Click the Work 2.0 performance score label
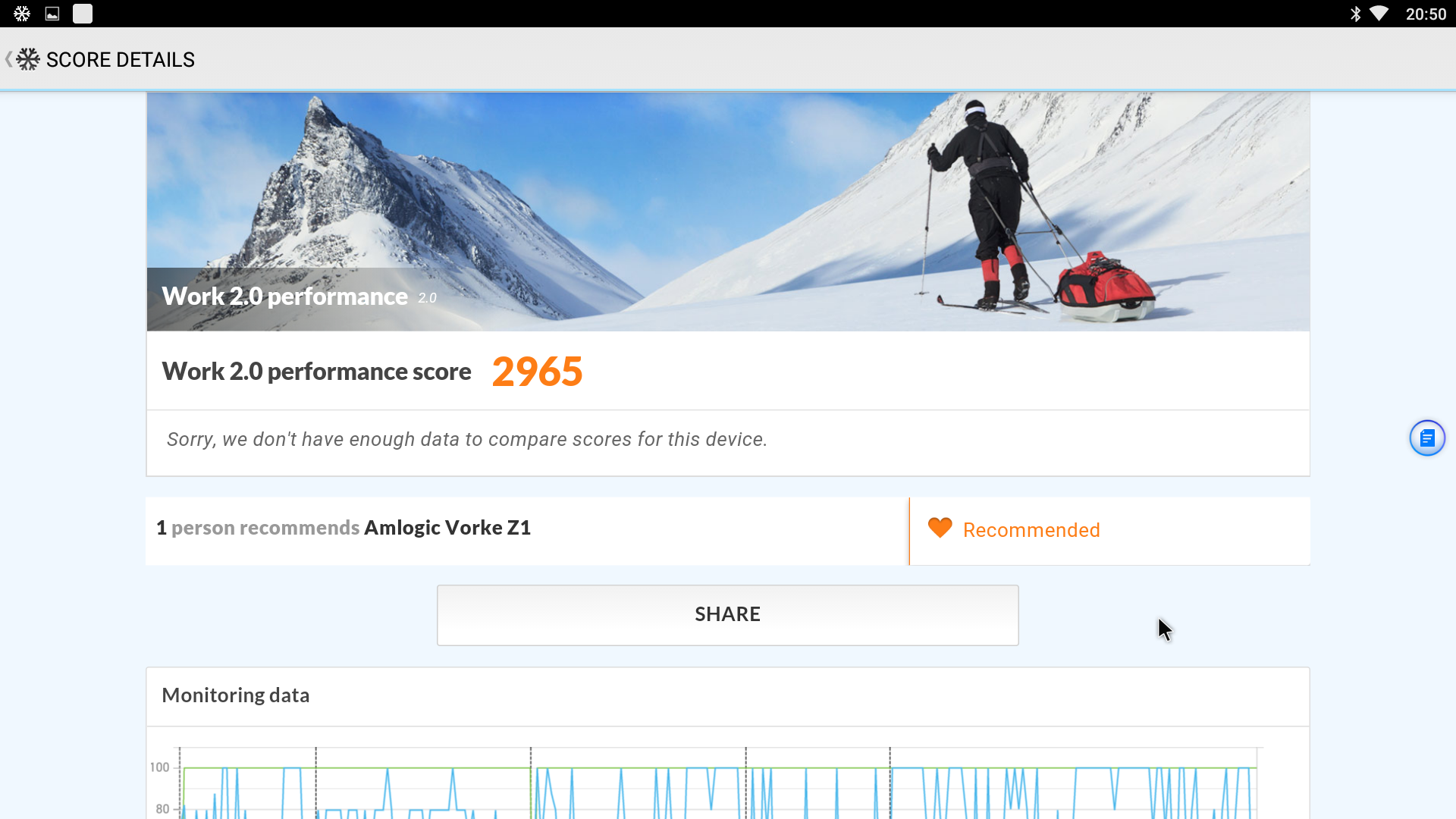This screenshot has width=1456, height=819. (316, 372)
